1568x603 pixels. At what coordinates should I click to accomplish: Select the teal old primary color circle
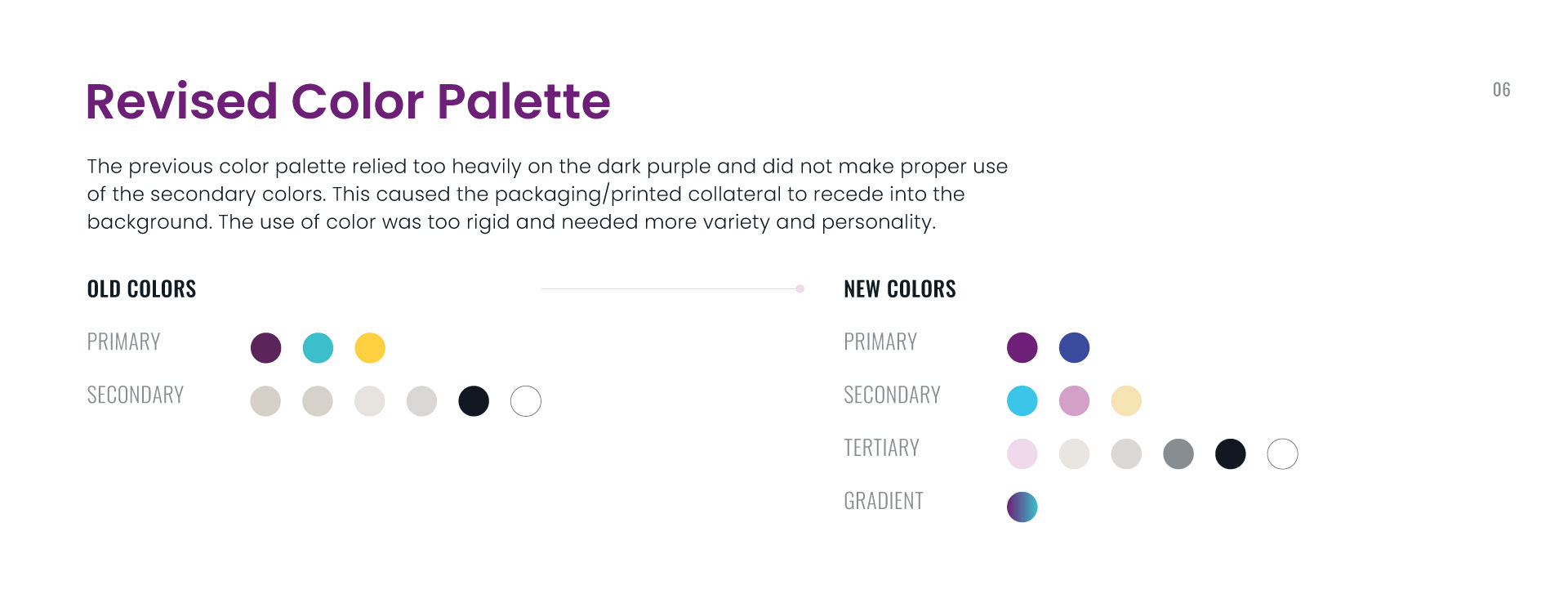318,347
